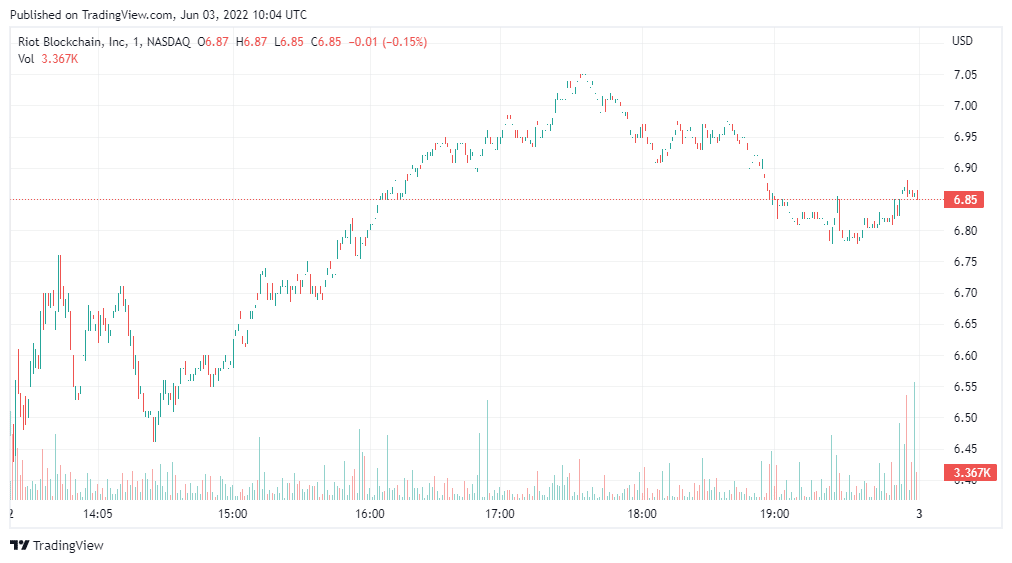Click the 17:00 time axis label

[x=500, y=514]
